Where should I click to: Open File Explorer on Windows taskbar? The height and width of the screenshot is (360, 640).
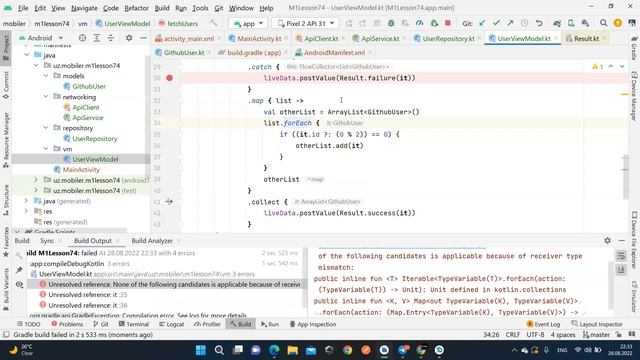click(292, 350)
